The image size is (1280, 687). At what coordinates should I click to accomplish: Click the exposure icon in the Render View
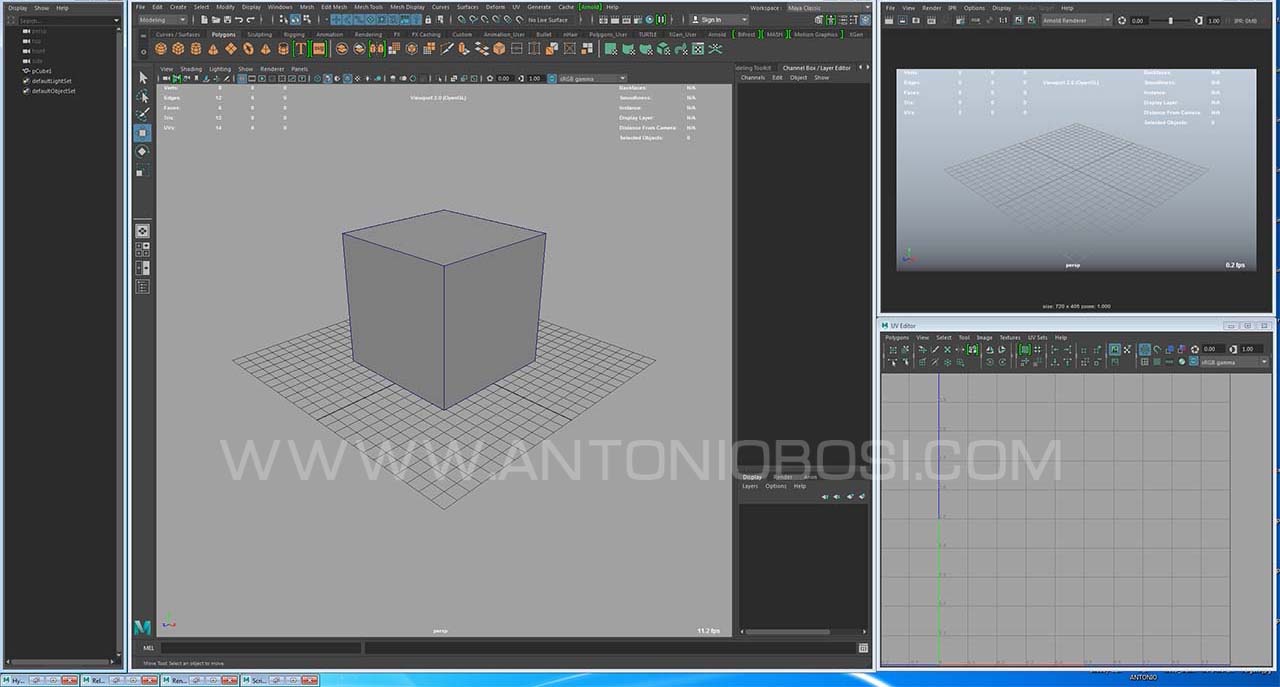coord(1121,20)
